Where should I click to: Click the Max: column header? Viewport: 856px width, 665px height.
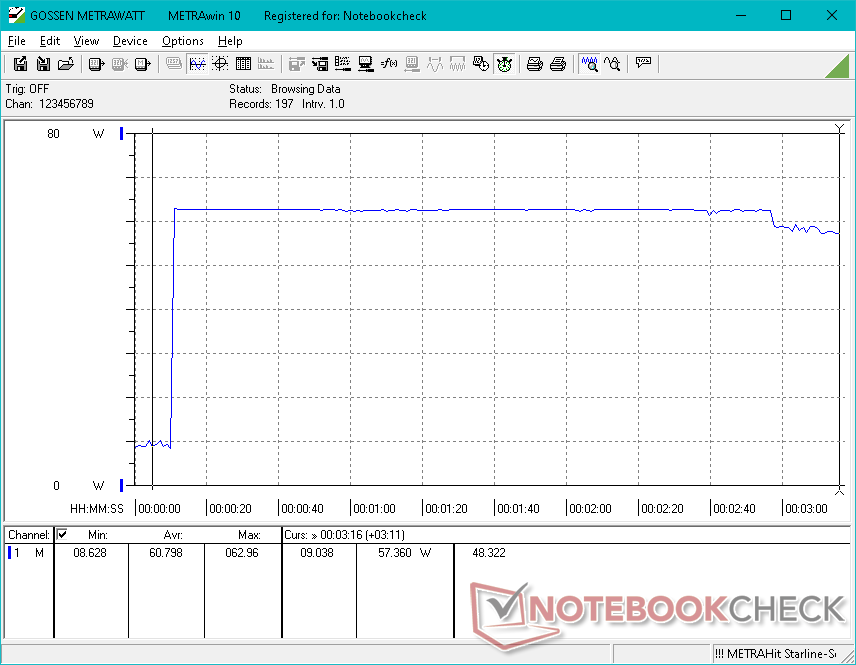[249, 535]
